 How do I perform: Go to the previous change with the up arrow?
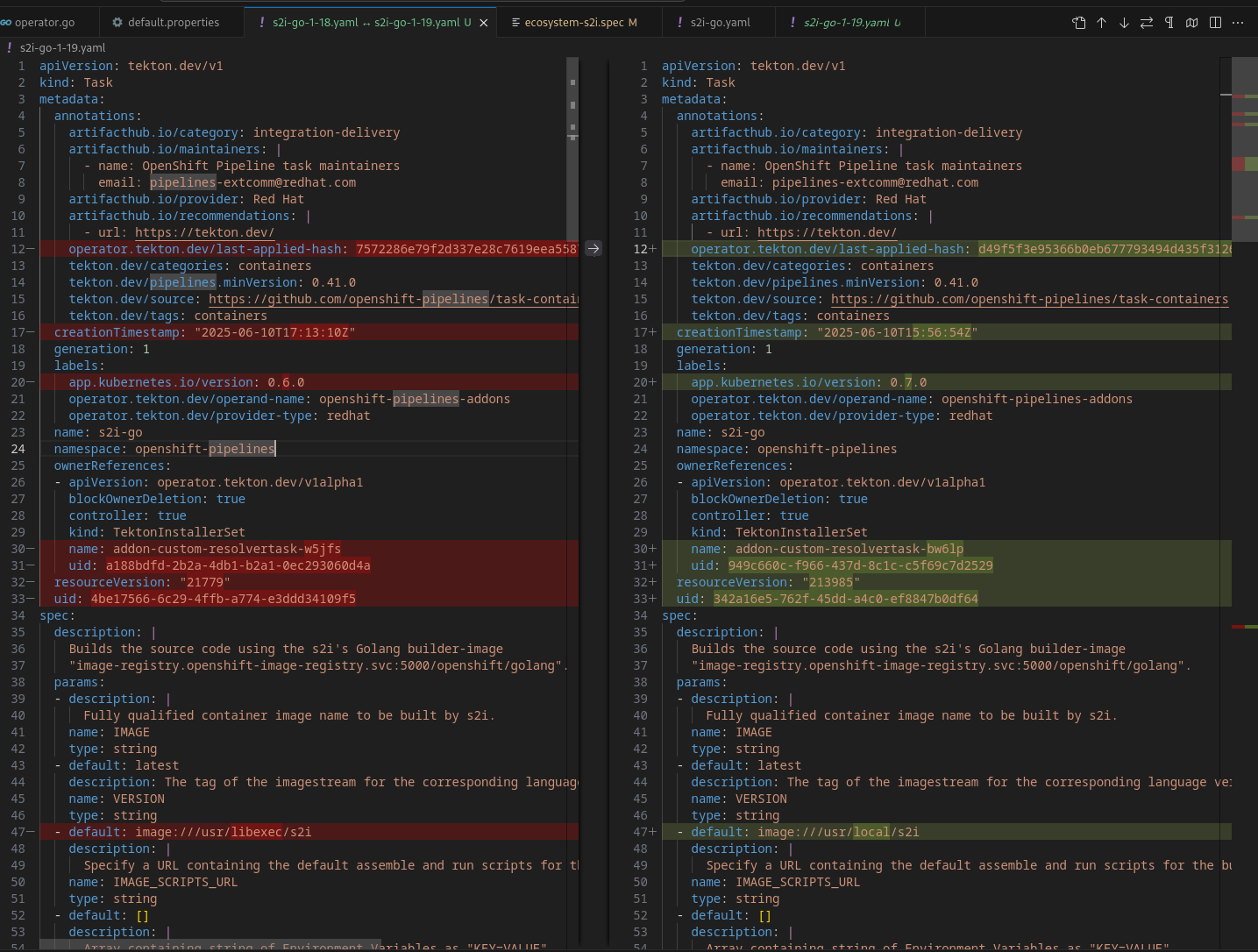coord(1102,23)
